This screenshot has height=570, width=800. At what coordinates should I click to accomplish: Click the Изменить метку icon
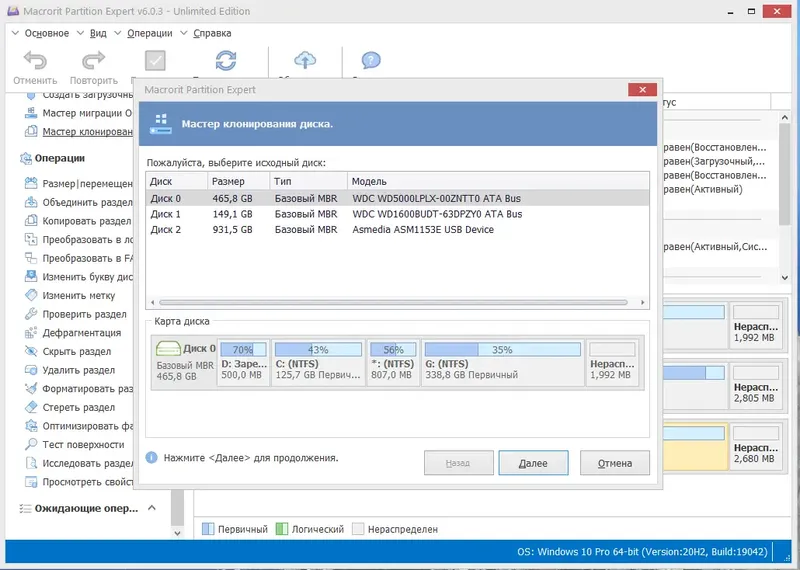[31, 295]
